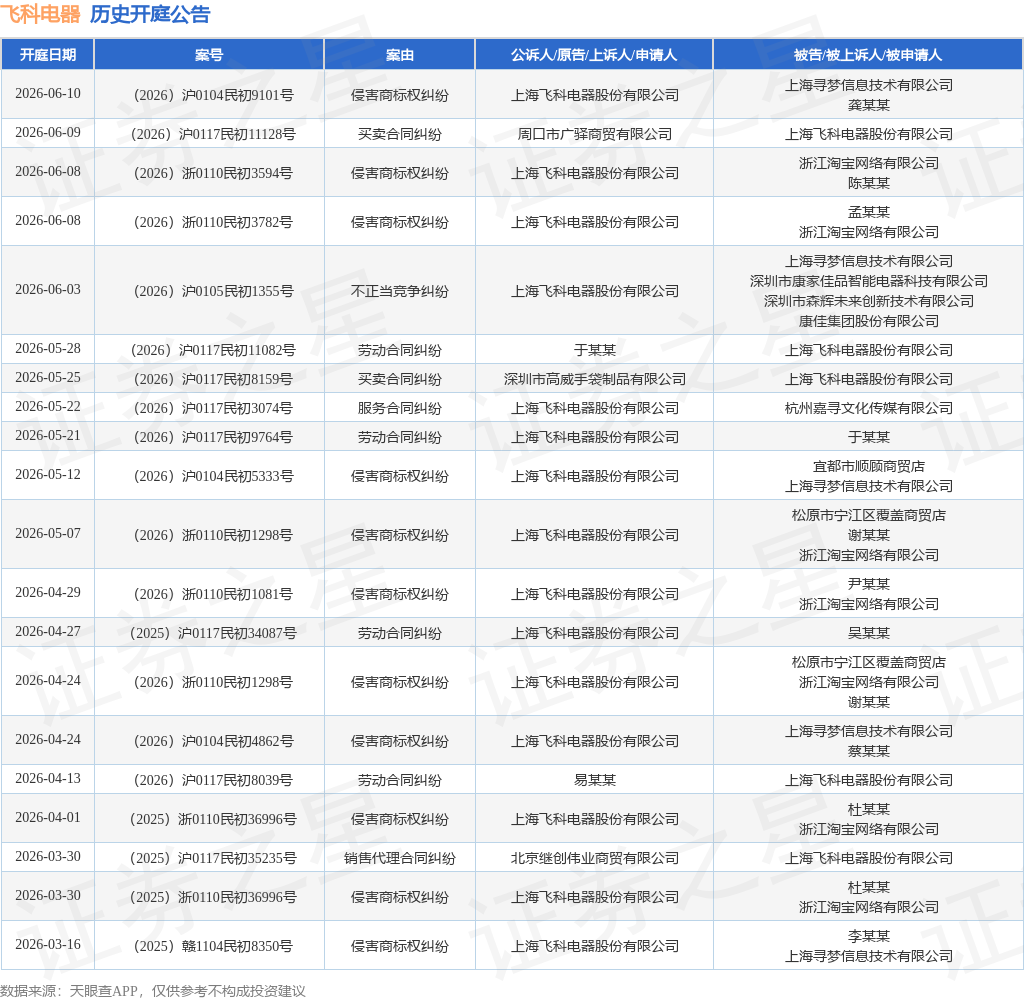Click the date 2026-03-16
Screen dimensions: 1024x1000
pos(48,944)
